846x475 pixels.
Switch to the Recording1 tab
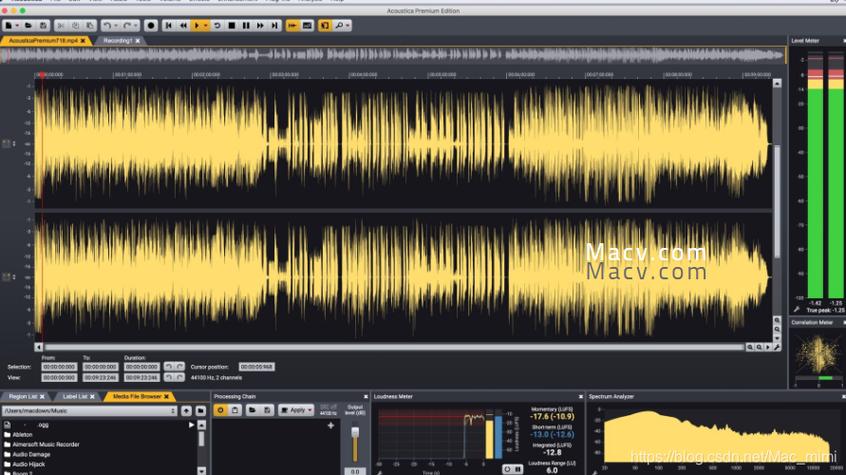[x=117, y=40]
